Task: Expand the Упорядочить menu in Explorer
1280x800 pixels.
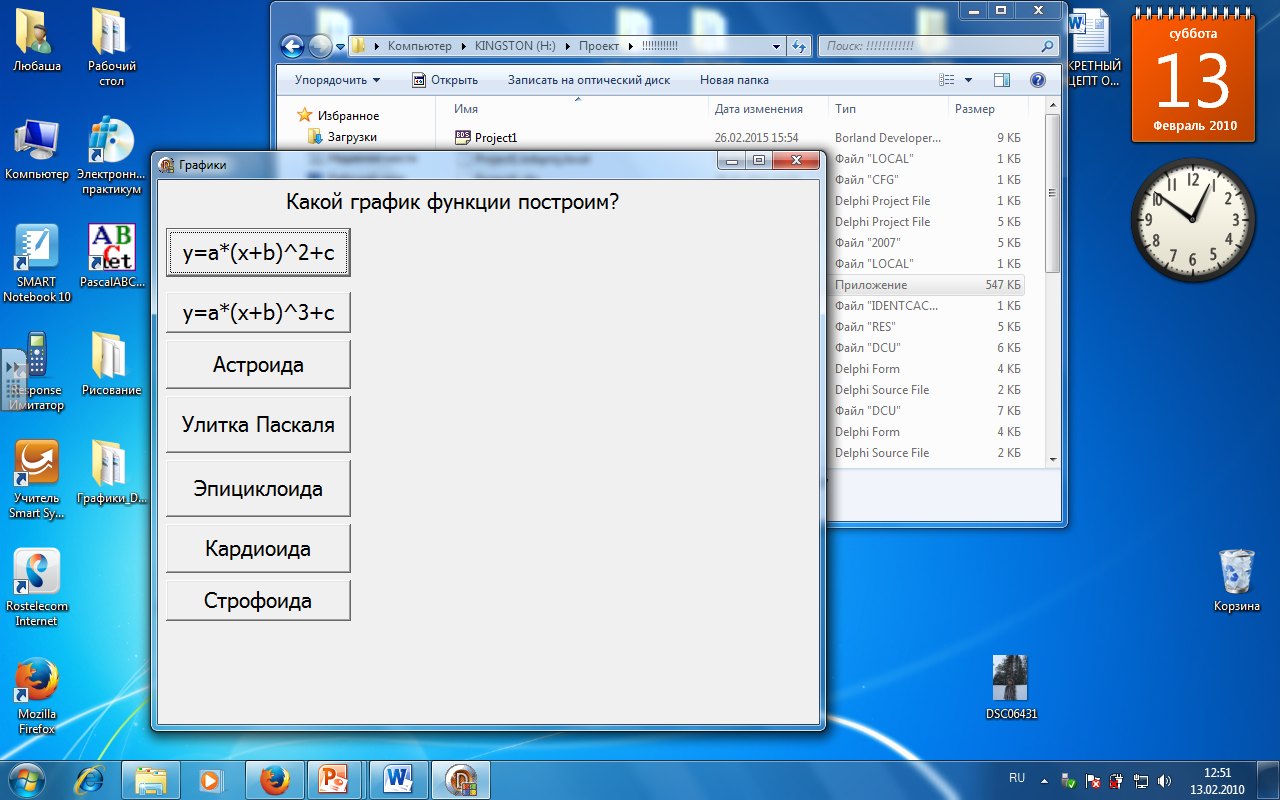Action: [337, 80]
